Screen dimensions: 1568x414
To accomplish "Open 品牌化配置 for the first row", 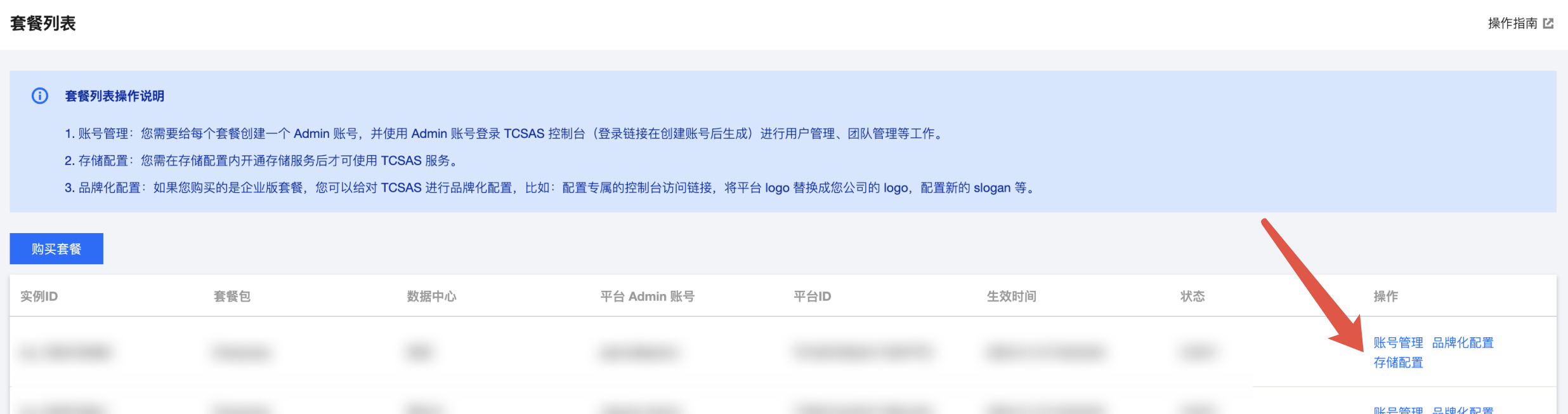I will tap(1463, 343).
